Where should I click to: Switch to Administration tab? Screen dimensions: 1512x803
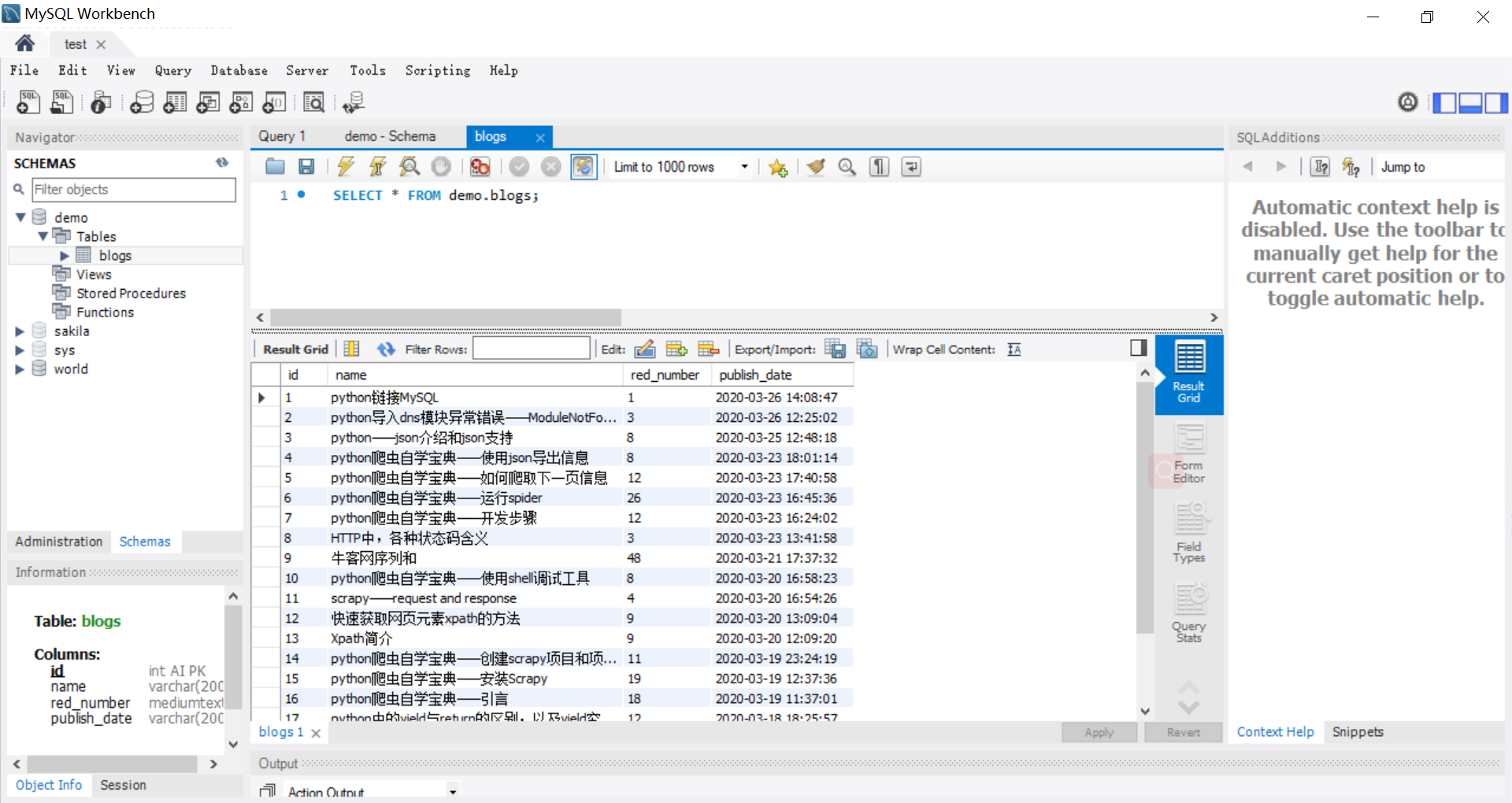[58, 542]
